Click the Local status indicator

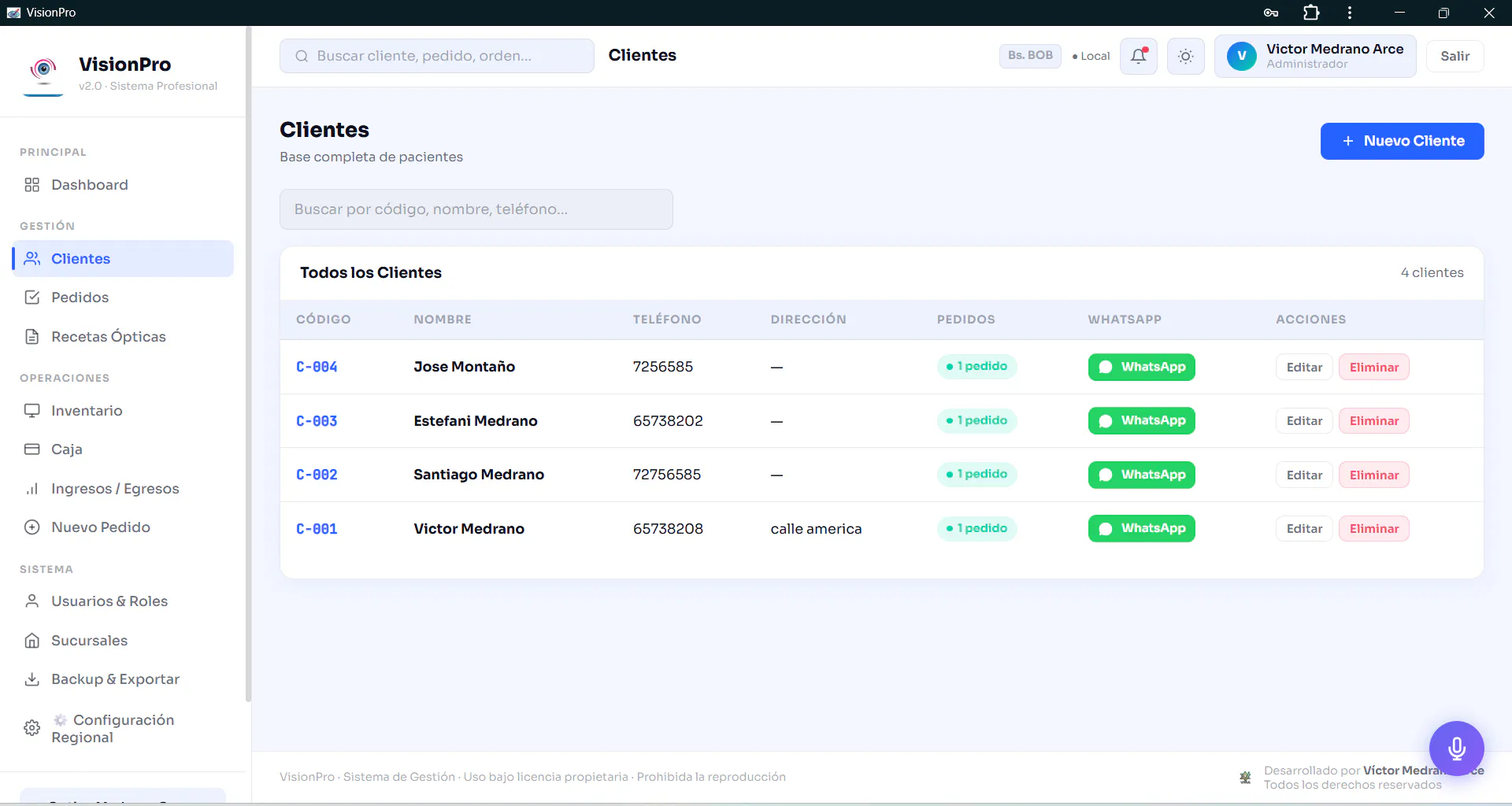(1091, 56)
